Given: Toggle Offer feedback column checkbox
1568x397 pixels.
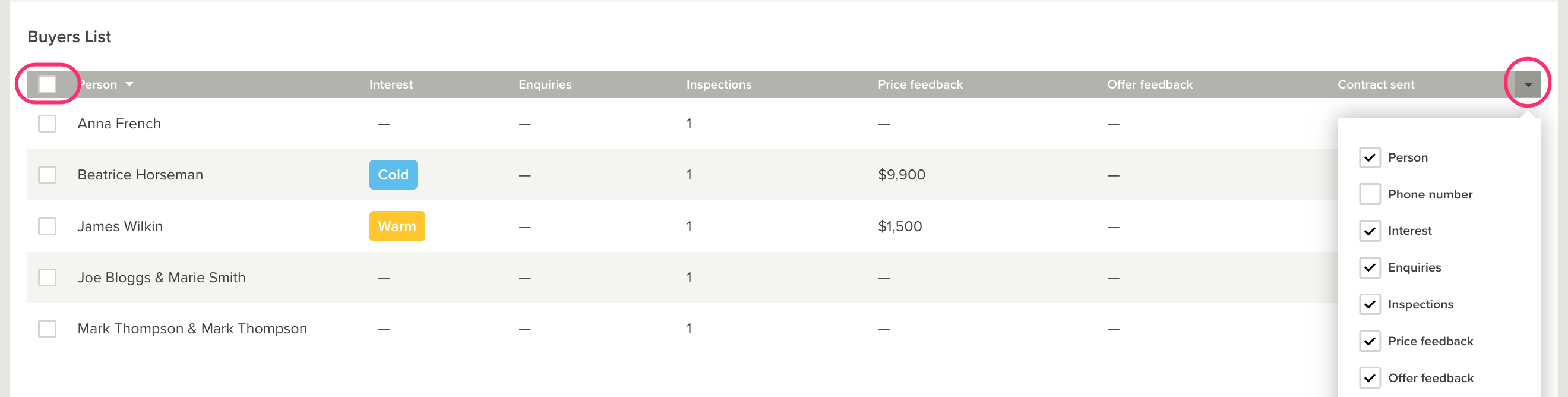Looking at the screenshot, I should [x=1369, y=378].
